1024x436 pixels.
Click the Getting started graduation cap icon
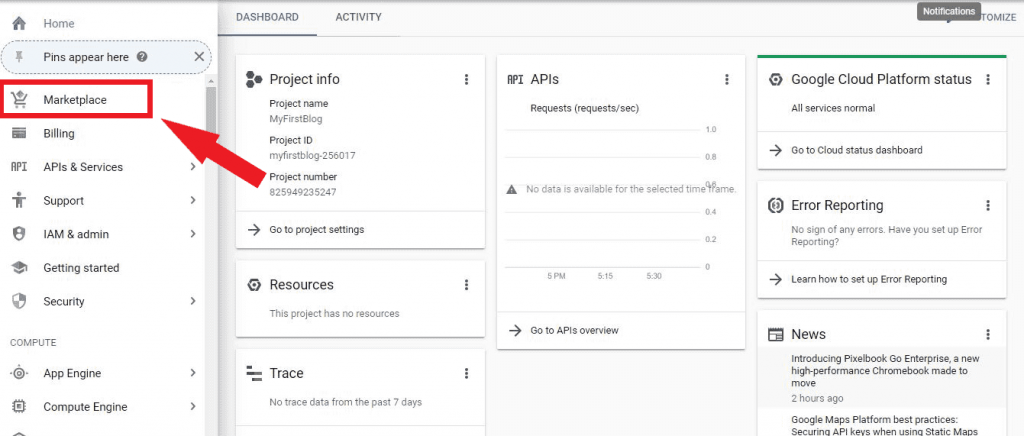click(x=19, y=268)
